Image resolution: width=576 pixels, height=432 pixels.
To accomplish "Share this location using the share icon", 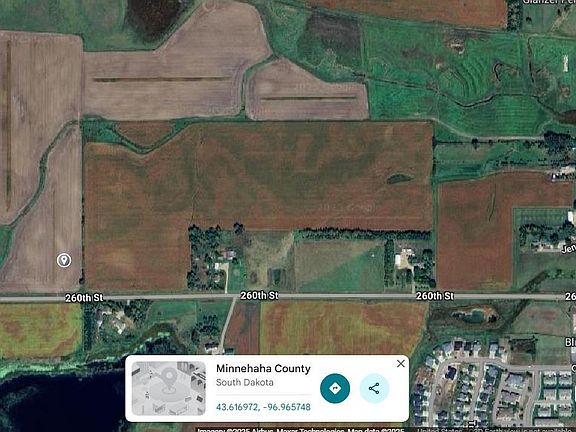I will [x=374, y=388].
